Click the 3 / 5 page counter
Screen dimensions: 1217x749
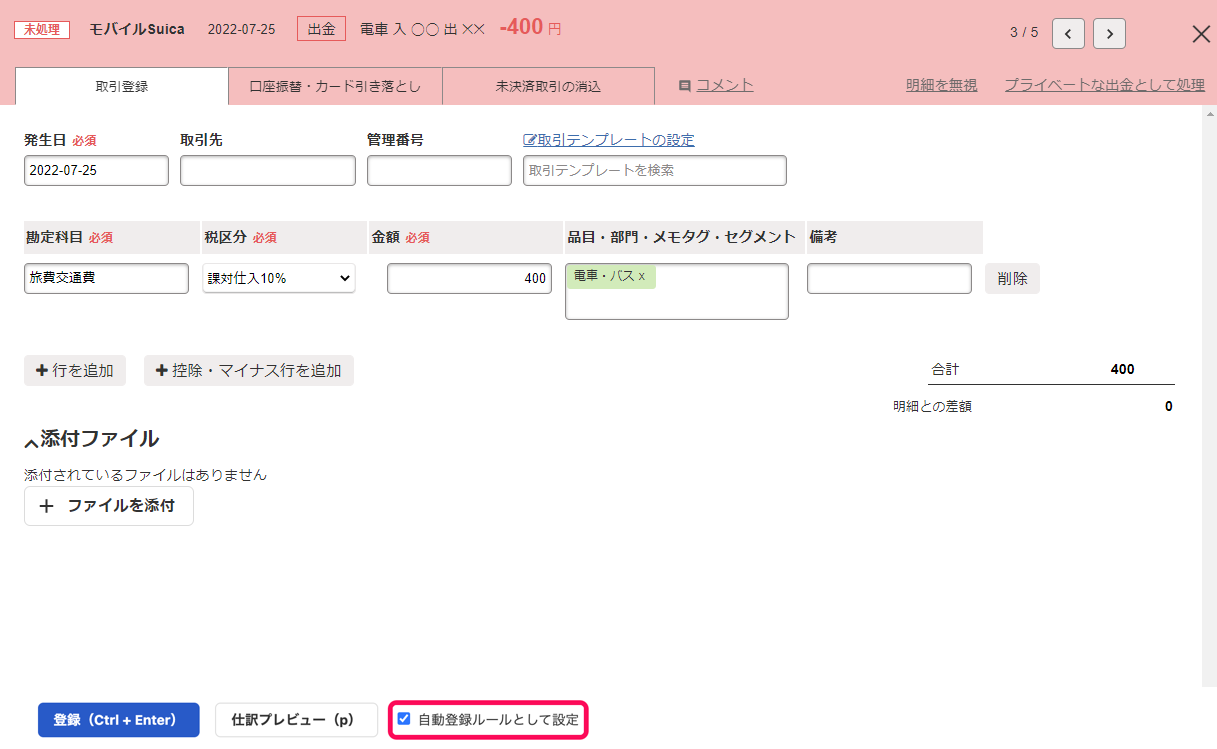click(x=1024, y=33)
